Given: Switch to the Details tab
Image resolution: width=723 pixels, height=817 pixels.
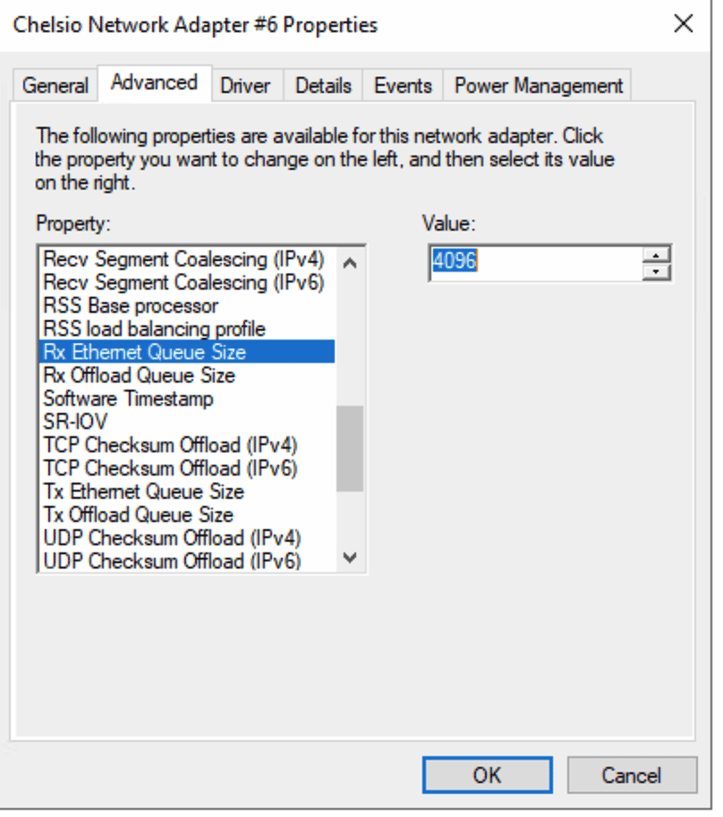Looking at the screenshot, I should [322, 86].
